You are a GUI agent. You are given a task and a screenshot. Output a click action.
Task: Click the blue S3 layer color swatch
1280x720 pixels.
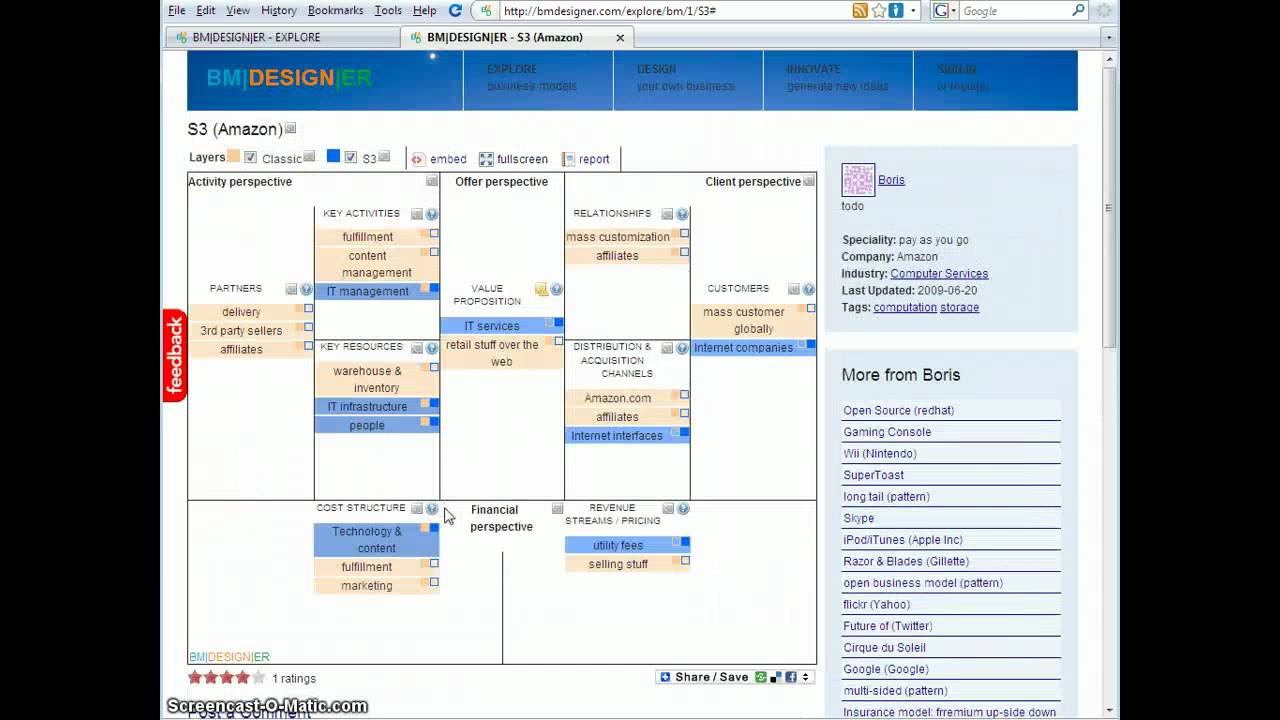[x=333, y=156]
